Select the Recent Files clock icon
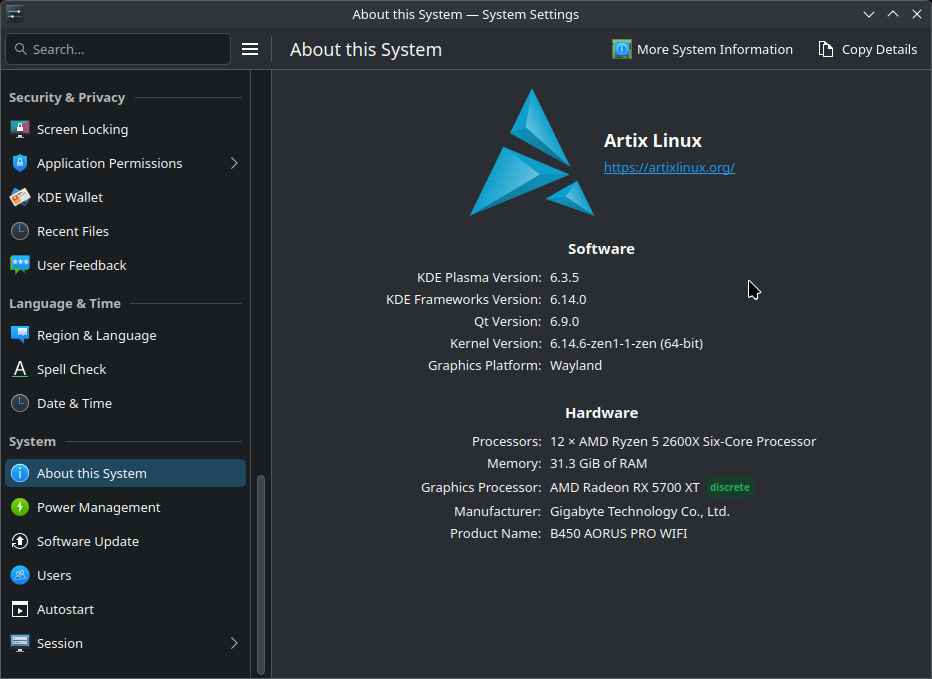The width and height of the screenshot is (932, 679). pyautogui.click(x=20, y=231)
